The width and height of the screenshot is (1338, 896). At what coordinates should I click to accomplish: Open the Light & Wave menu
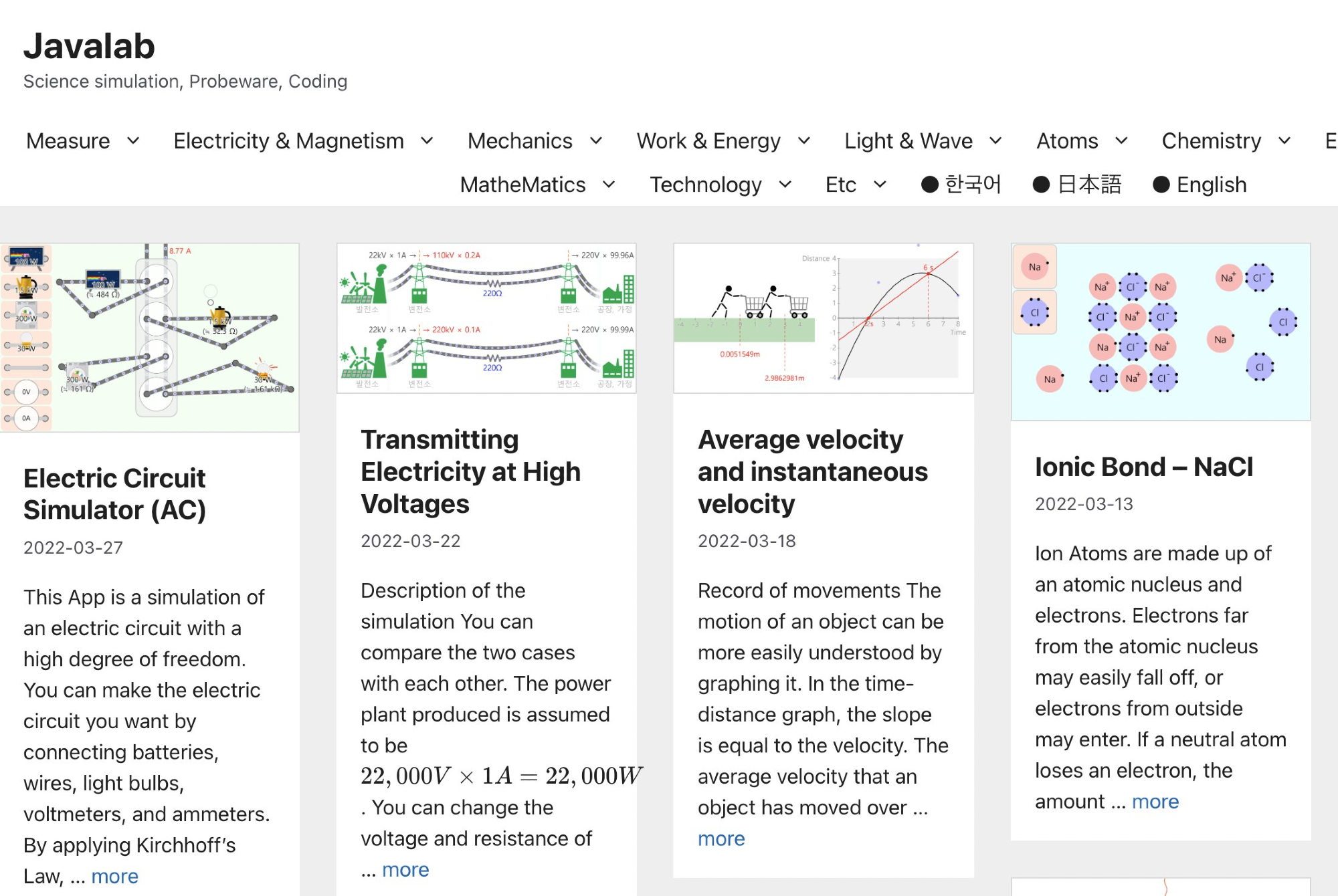pyautogui.click(x=908, y=141)
